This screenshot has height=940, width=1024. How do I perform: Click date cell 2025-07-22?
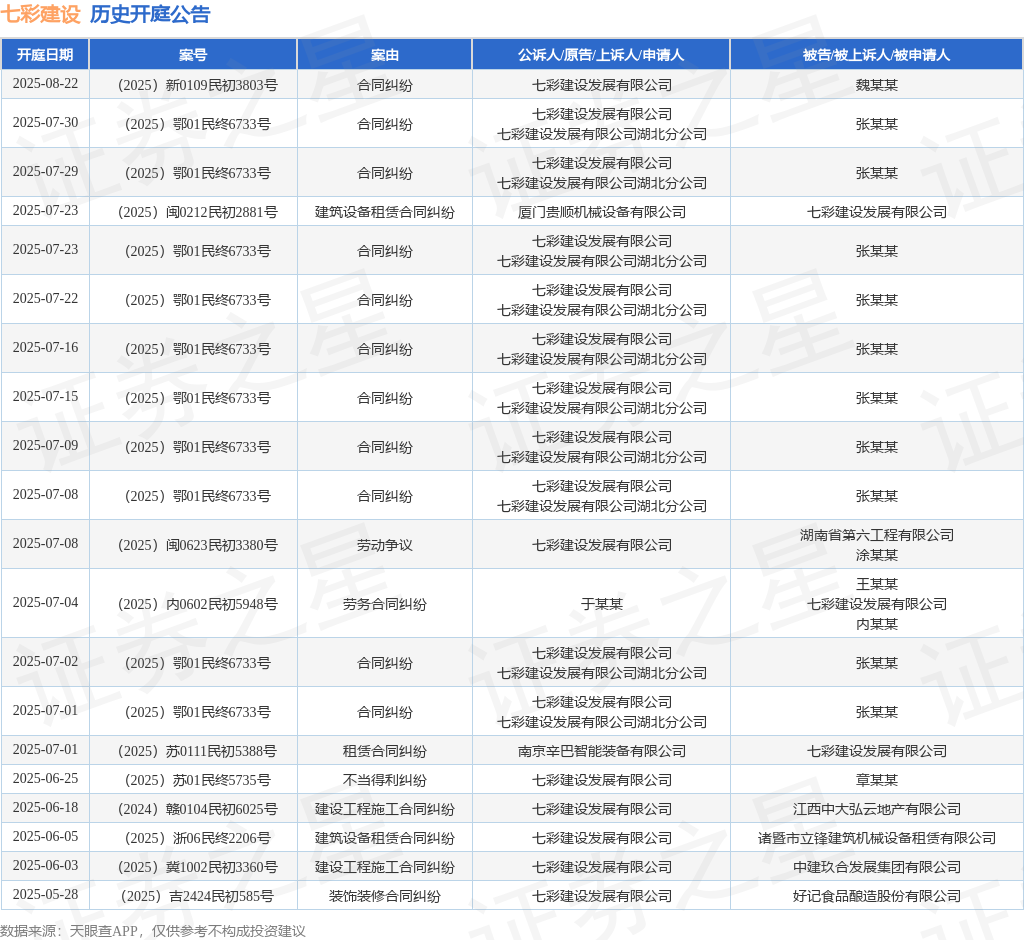(45, 299)
